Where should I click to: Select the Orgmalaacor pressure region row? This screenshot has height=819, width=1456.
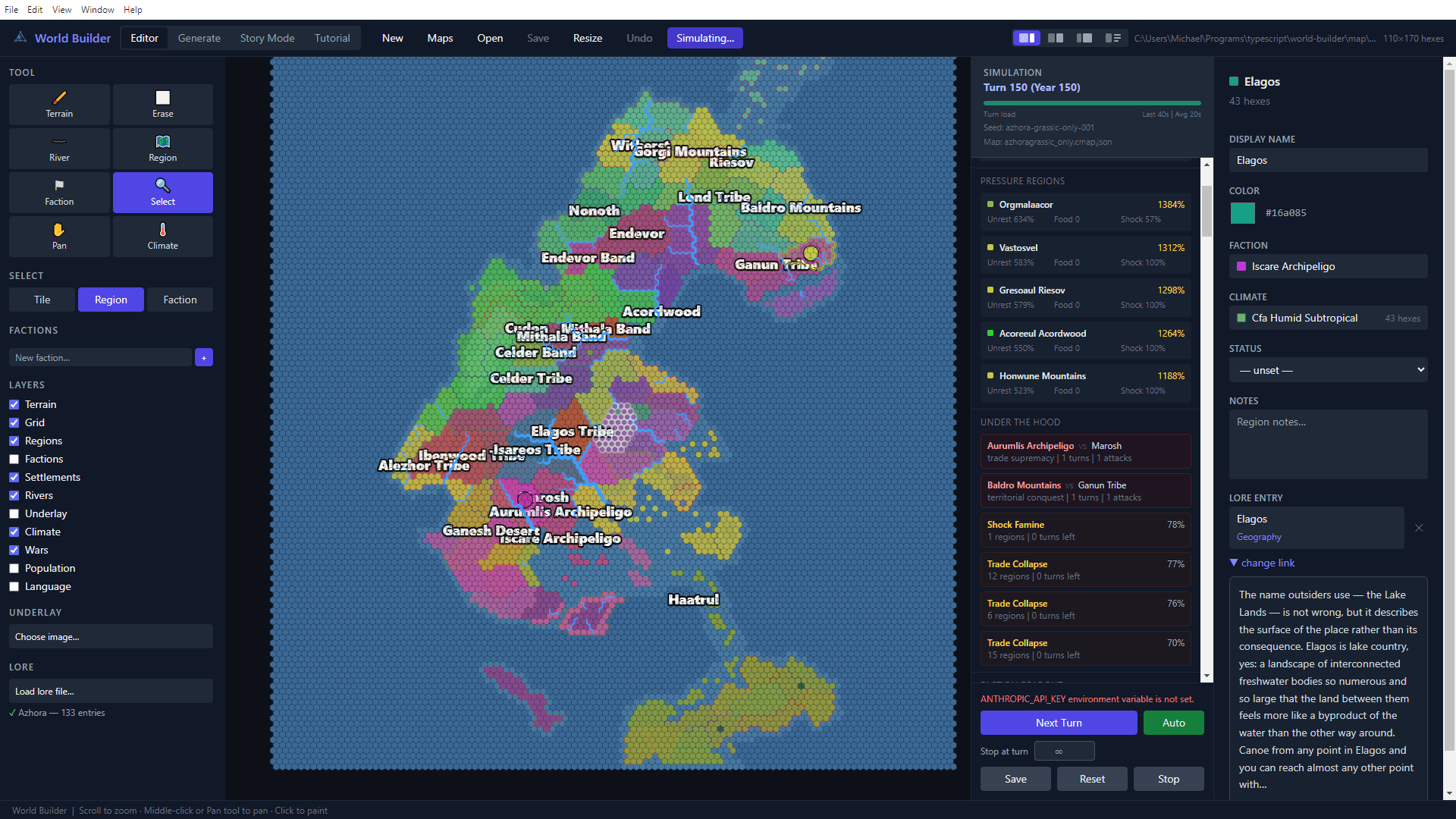tap(1085, 212)
